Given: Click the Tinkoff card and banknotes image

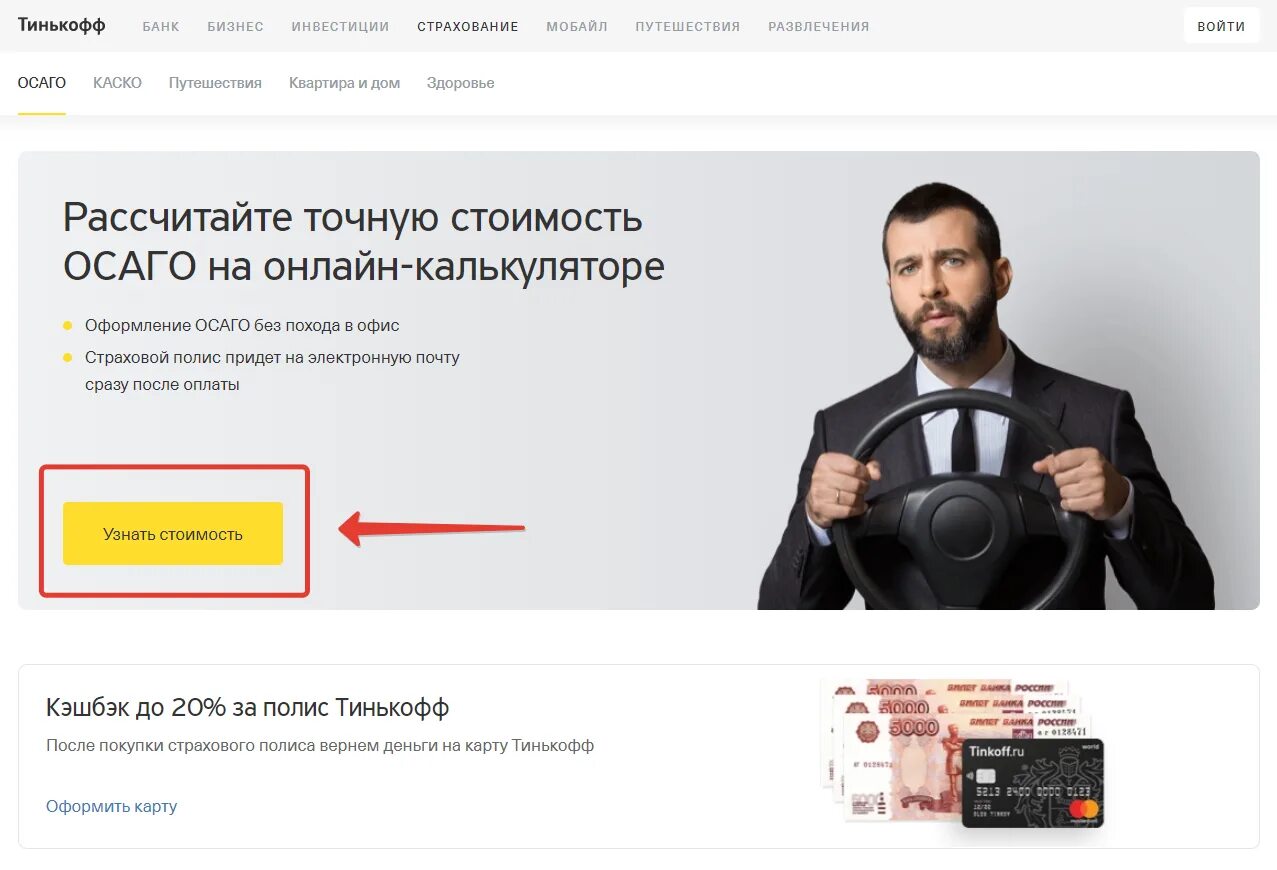Looking at the screenshot, I should pos(964,752).
